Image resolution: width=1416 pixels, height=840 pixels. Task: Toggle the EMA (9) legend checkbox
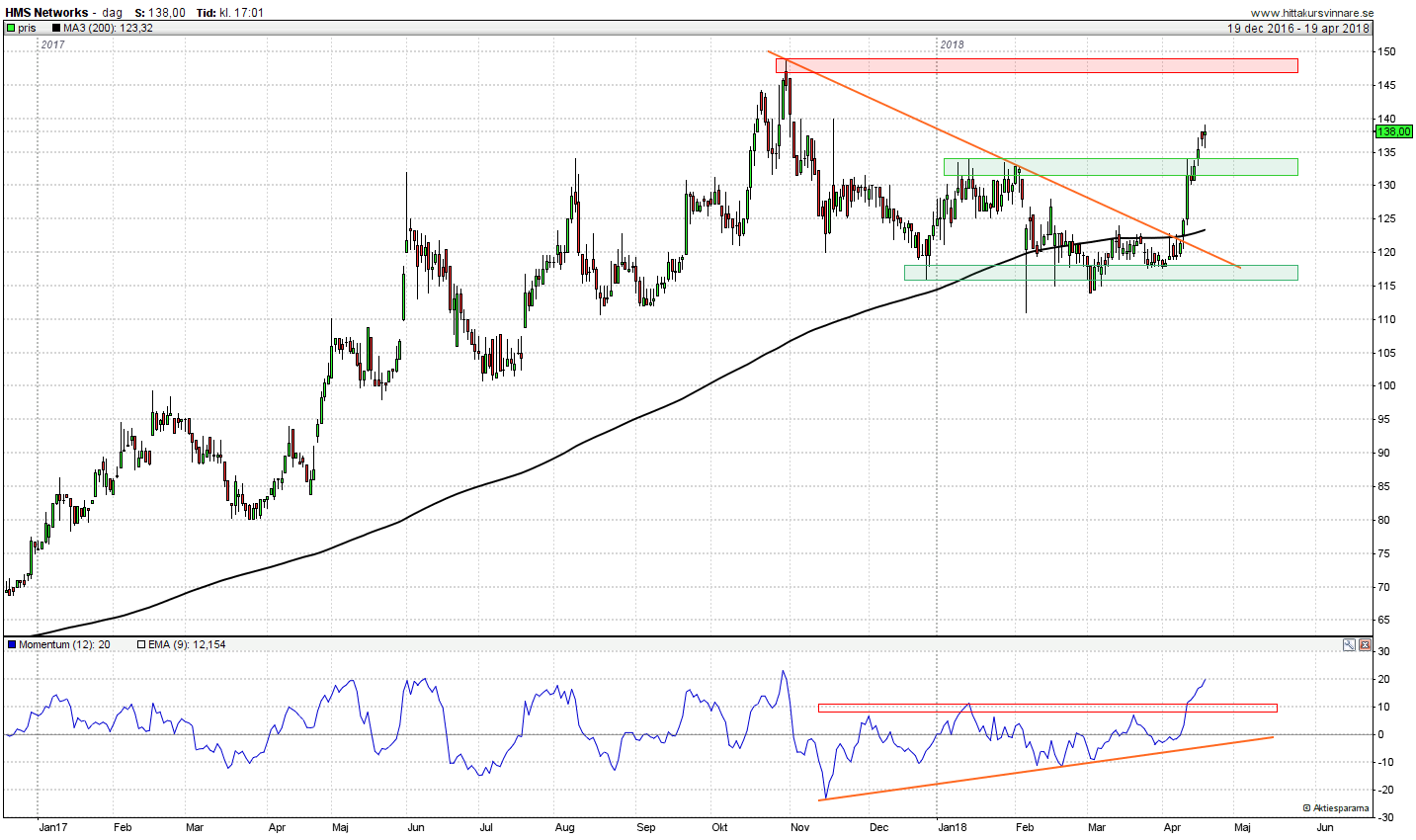[141, 645]
